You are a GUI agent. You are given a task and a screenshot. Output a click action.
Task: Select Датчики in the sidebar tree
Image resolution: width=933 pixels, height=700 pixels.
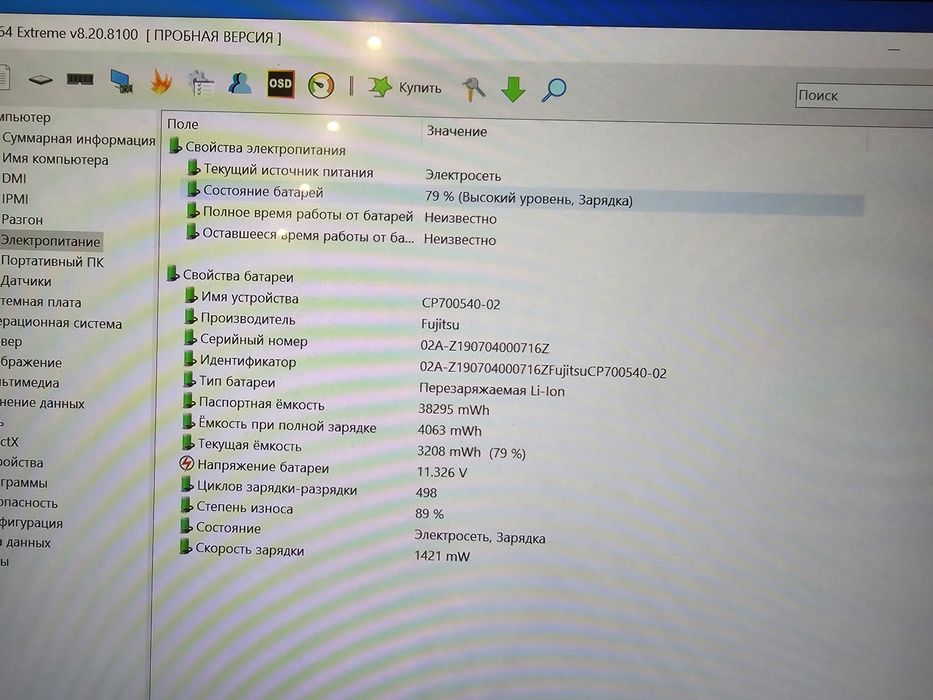(x=26, y=281)
